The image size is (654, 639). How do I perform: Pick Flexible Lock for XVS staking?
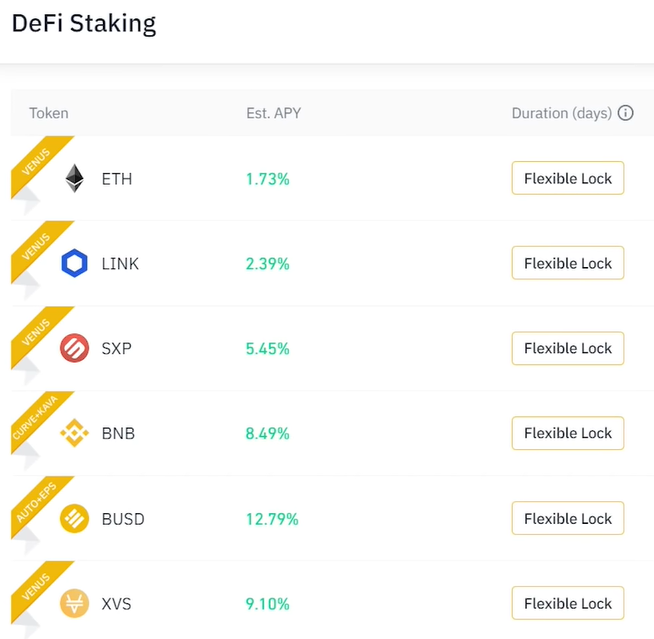(x=568, y=603)
